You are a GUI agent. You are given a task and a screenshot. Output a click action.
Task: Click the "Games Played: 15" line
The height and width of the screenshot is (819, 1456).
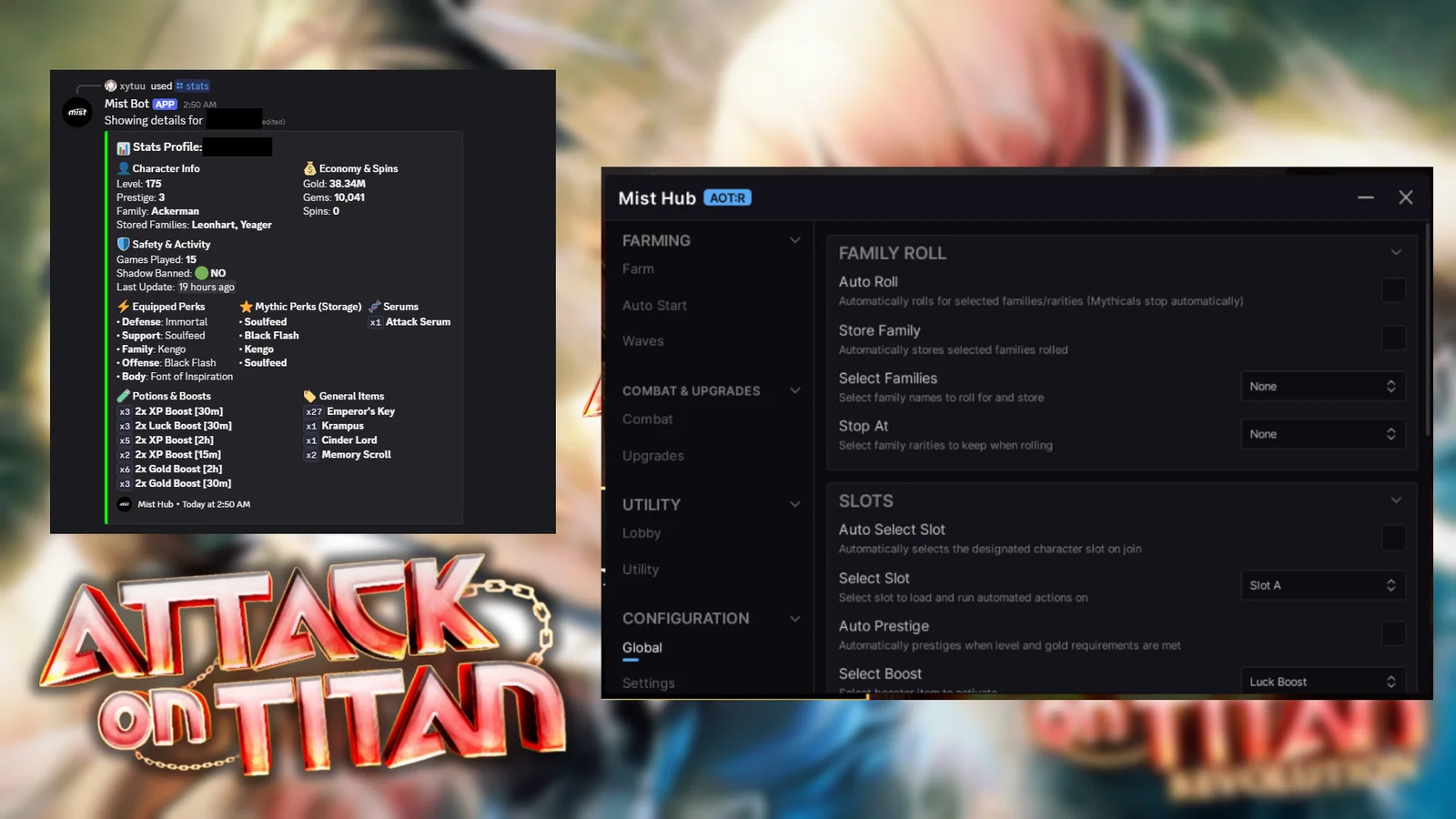(x=157, y=259)
